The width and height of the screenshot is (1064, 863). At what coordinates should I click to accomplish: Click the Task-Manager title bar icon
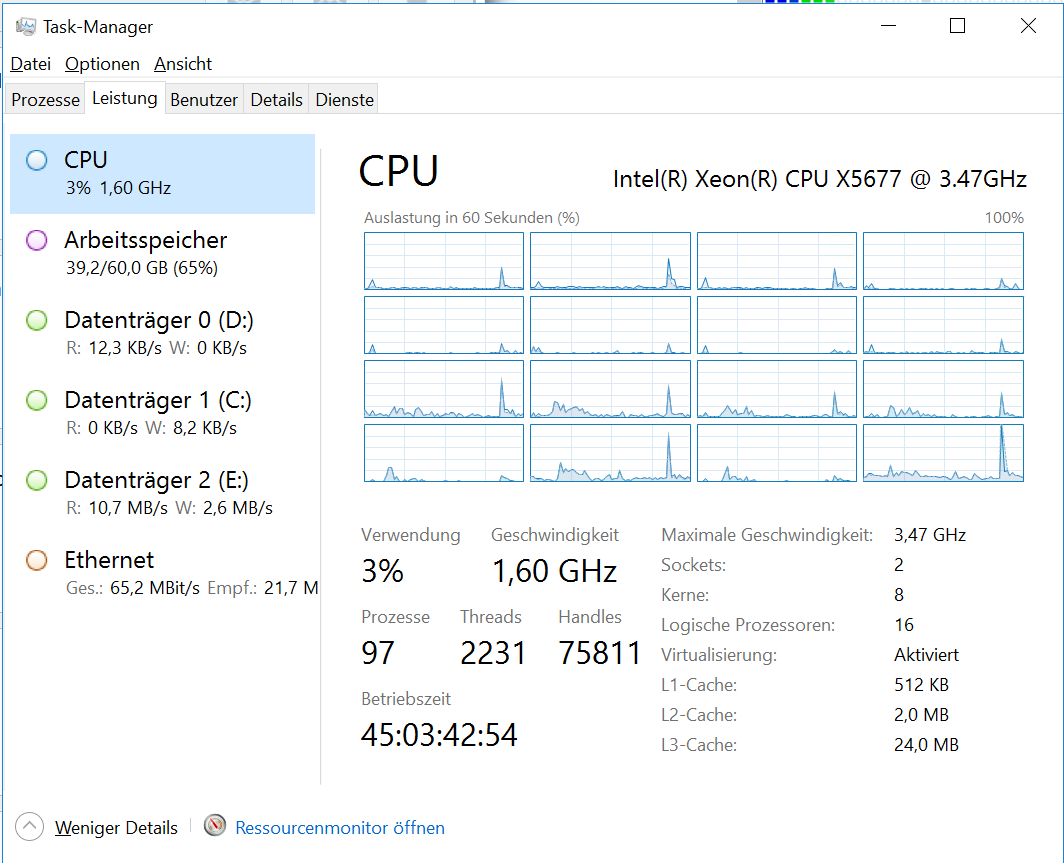pyautogui.click(x=26, y=26)
